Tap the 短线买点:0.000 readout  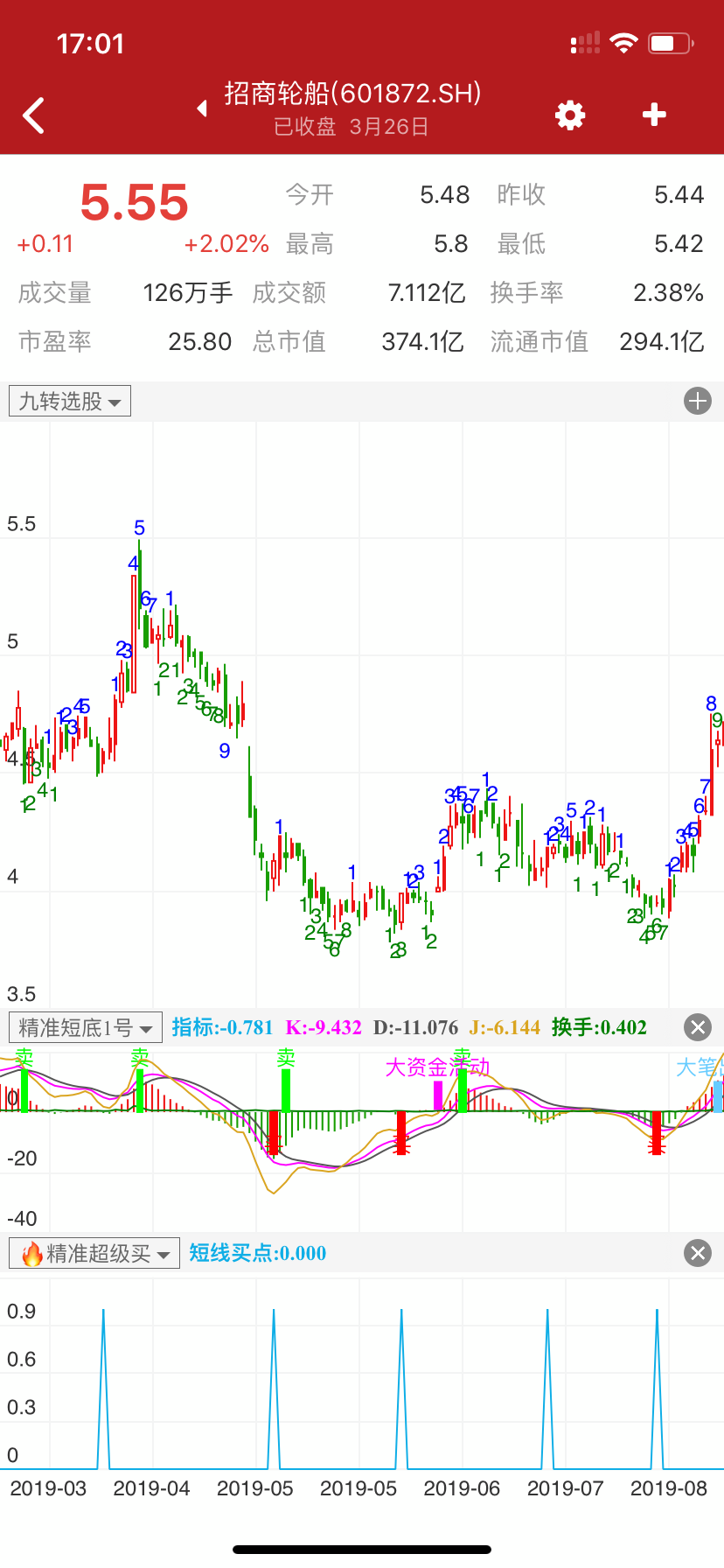(257, 1253)
